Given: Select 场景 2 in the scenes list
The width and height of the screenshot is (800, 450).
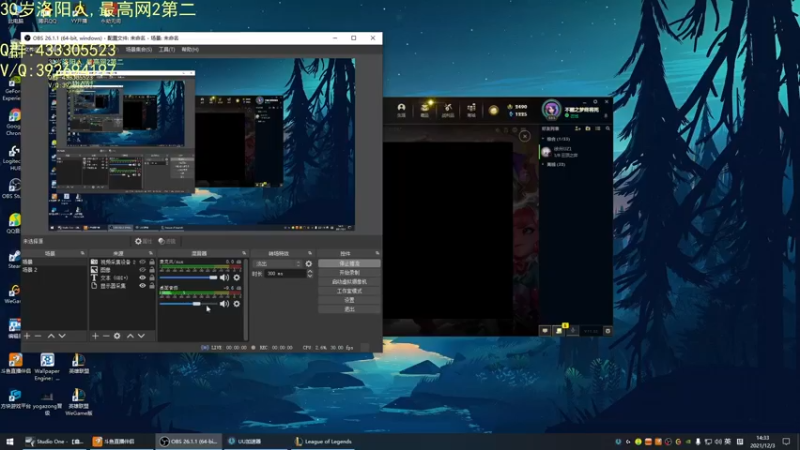Looking at the screenshot, I should [x=54, y=270].
